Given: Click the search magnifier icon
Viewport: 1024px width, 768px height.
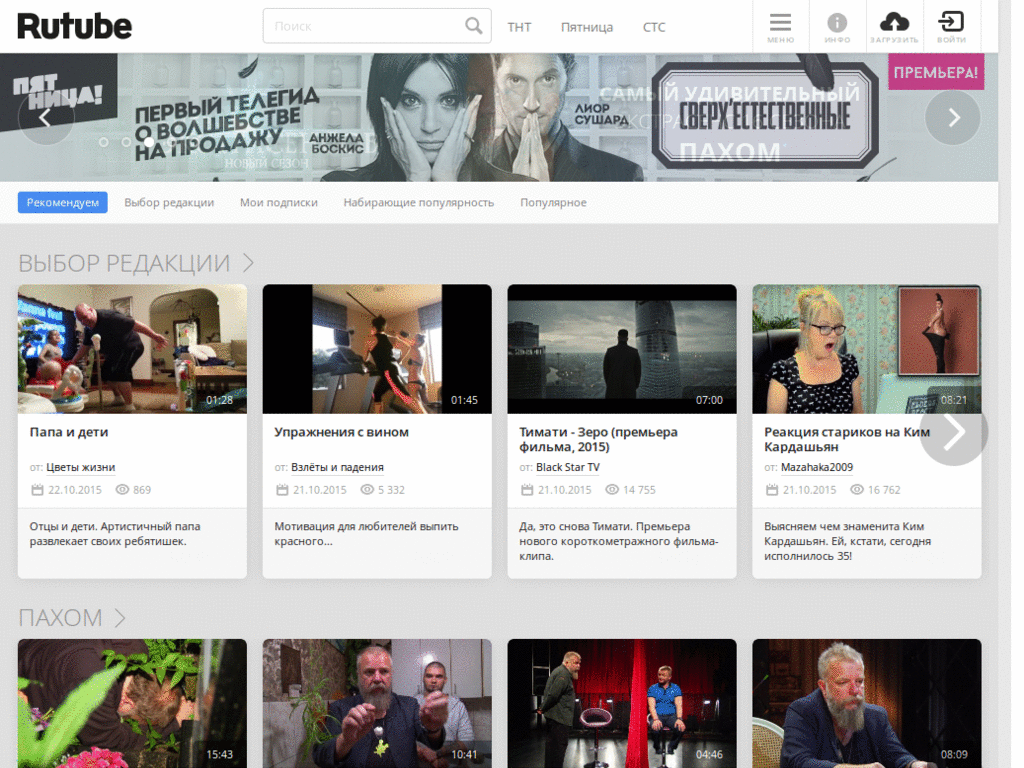Looking at the screenshot, I should point(474,26).
